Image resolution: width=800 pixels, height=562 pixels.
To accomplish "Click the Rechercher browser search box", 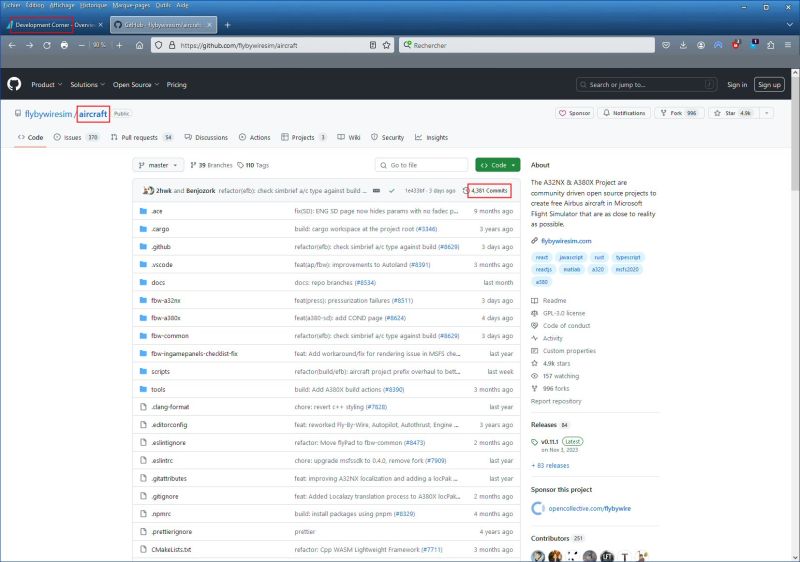I will (x=527, y=45).
